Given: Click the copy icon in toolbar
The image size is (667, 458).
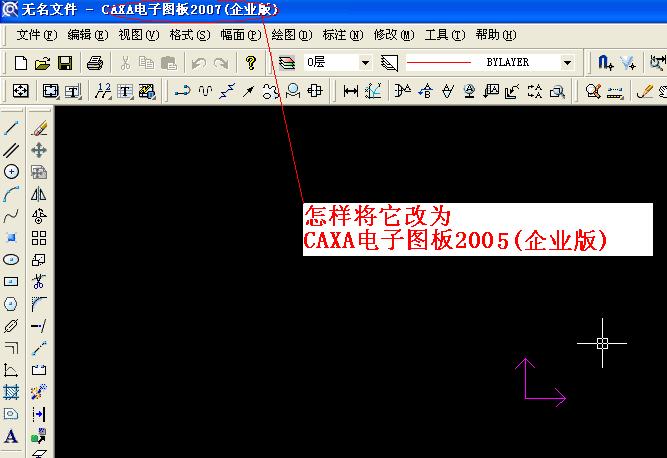Looking at the screenshot, I should (x=146, y=63).
